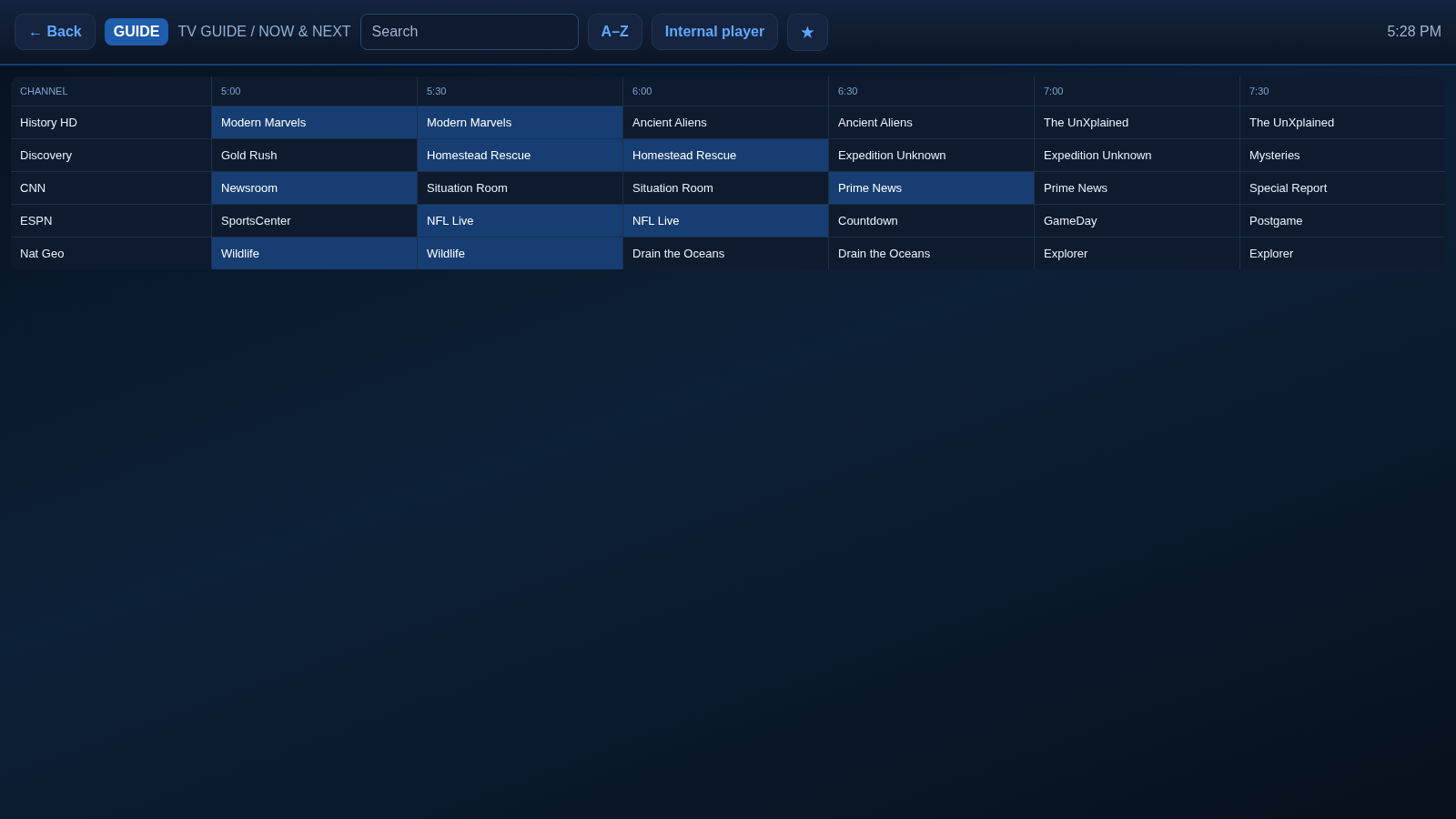Select the Postgame program
The height and width of the screenshot is (819, 1456).
1342,221
